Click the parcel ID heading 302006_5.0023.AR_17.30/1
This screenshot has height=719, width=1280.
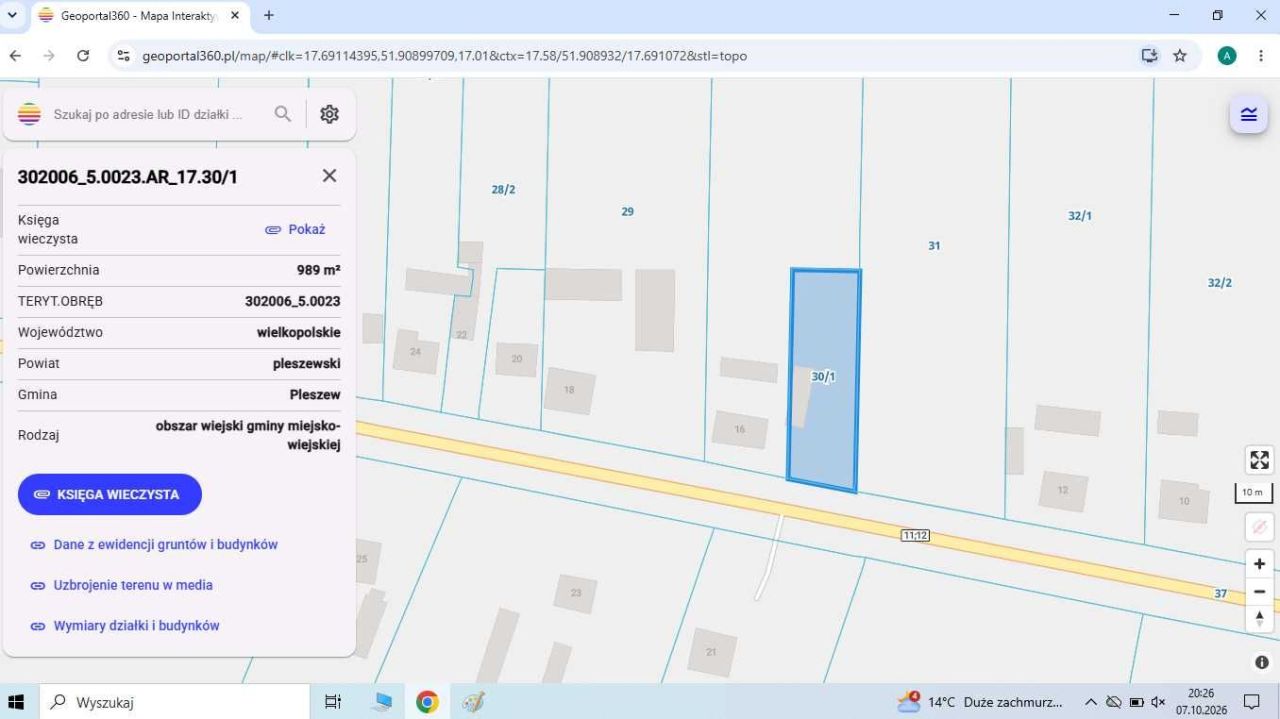point(128,177)
